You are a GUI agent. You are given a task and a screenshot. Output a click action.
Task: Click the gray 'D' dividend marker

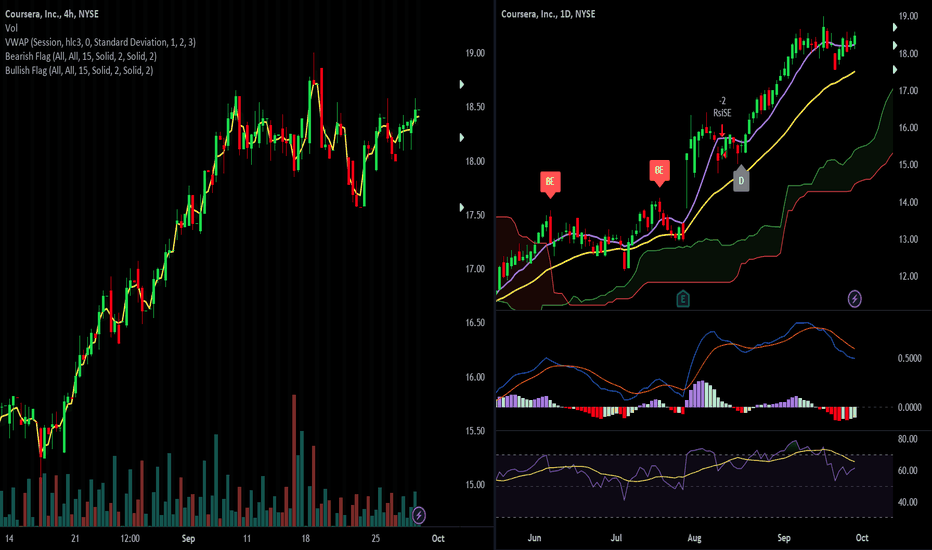pos(741,178)
